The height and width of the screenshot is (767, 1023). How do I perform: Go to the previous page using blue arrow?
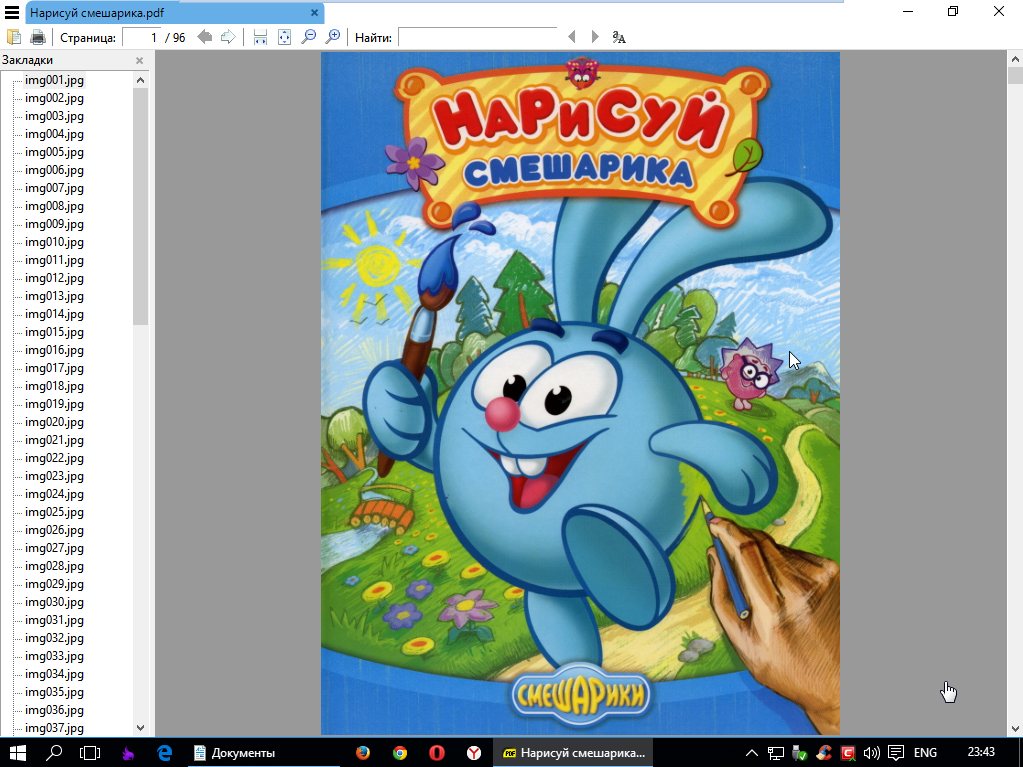tap(204, 37)
